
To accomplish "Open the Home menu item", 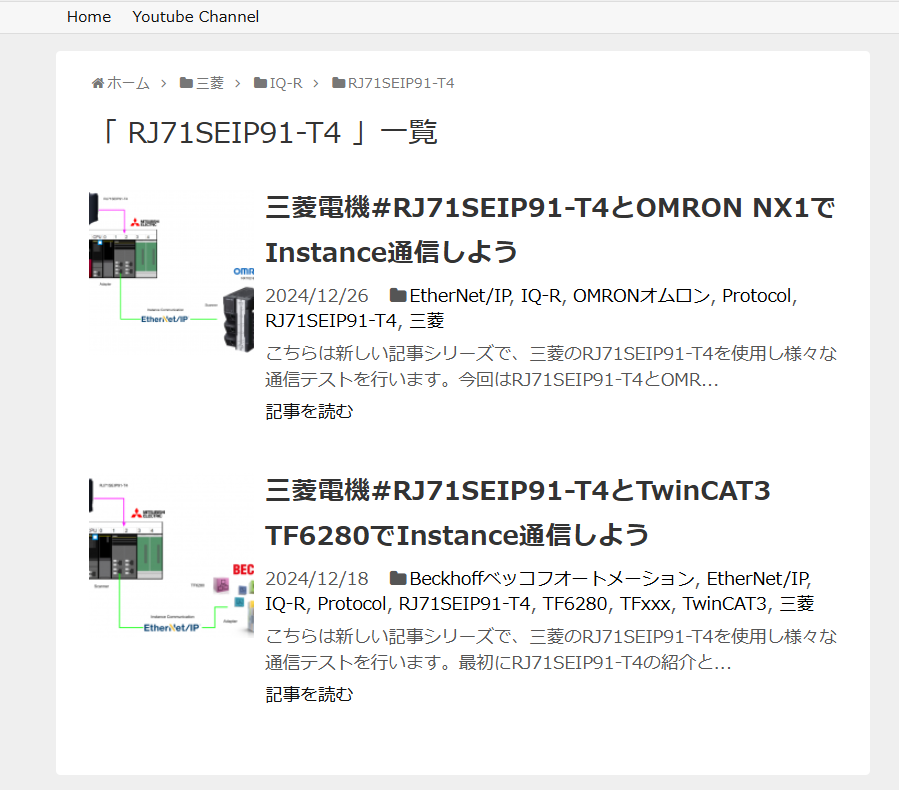I will (x=89, y=16).
